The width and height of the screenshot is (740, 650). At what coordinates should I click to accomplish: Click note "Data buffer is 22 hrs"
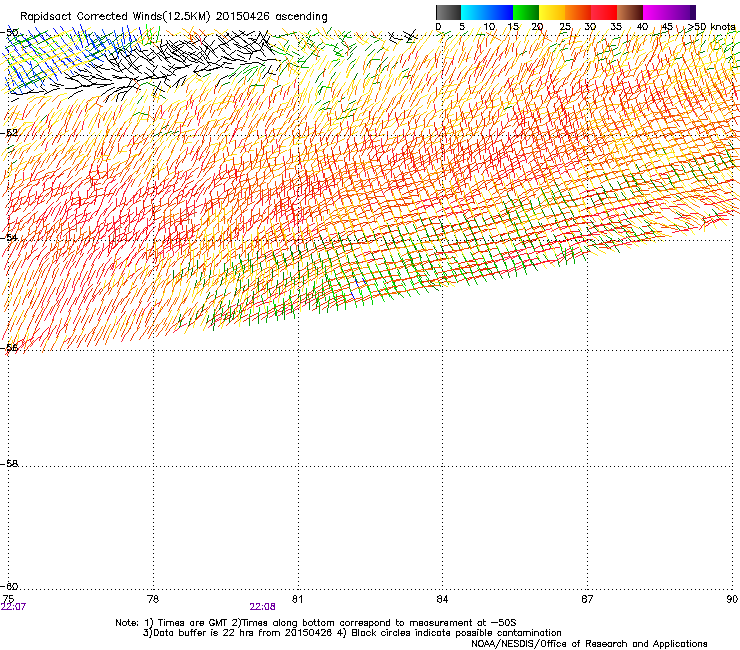[201, 633]
